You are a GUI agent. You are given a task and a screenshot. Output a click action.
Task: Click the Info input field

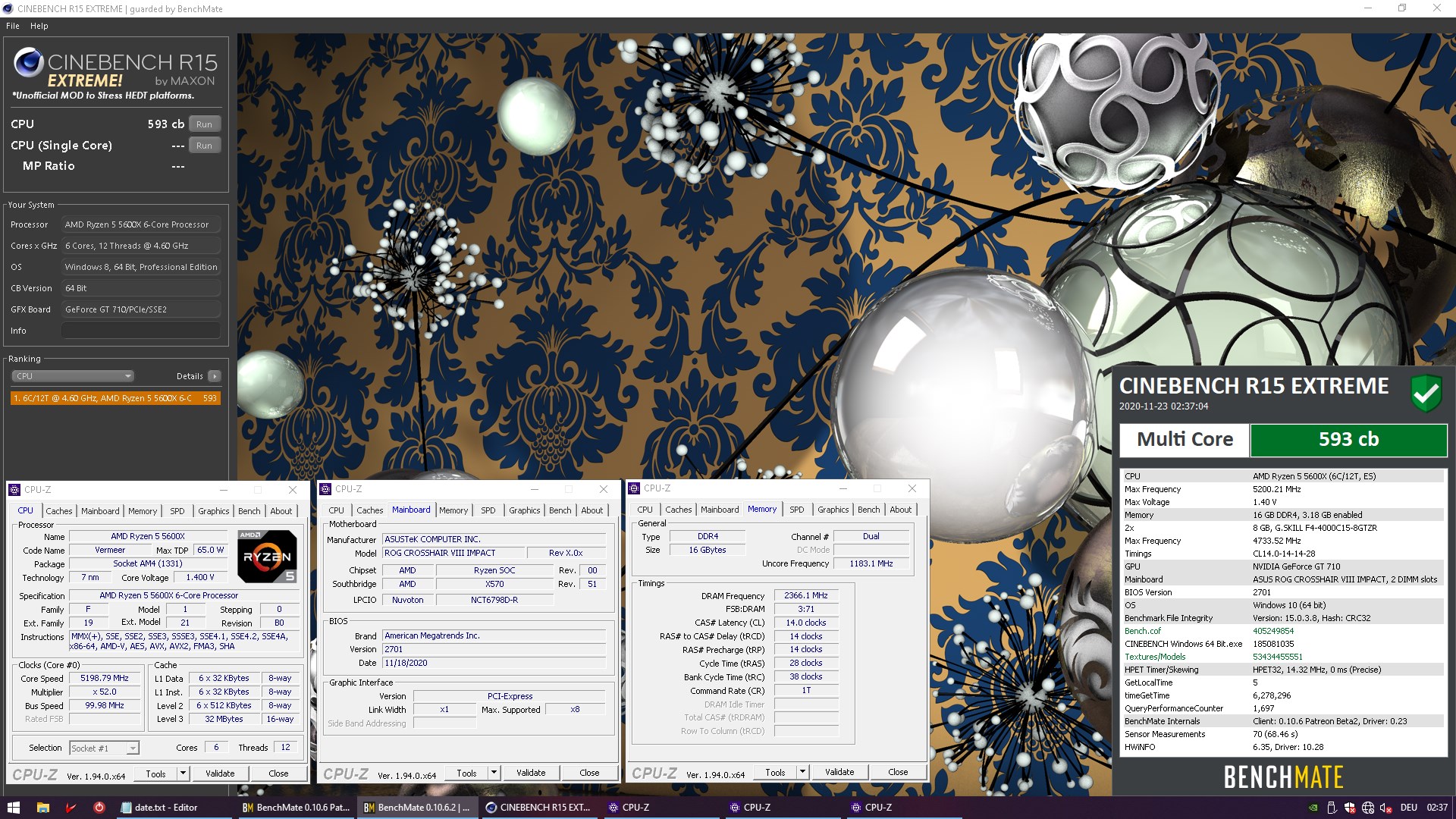tap(141, 331)
